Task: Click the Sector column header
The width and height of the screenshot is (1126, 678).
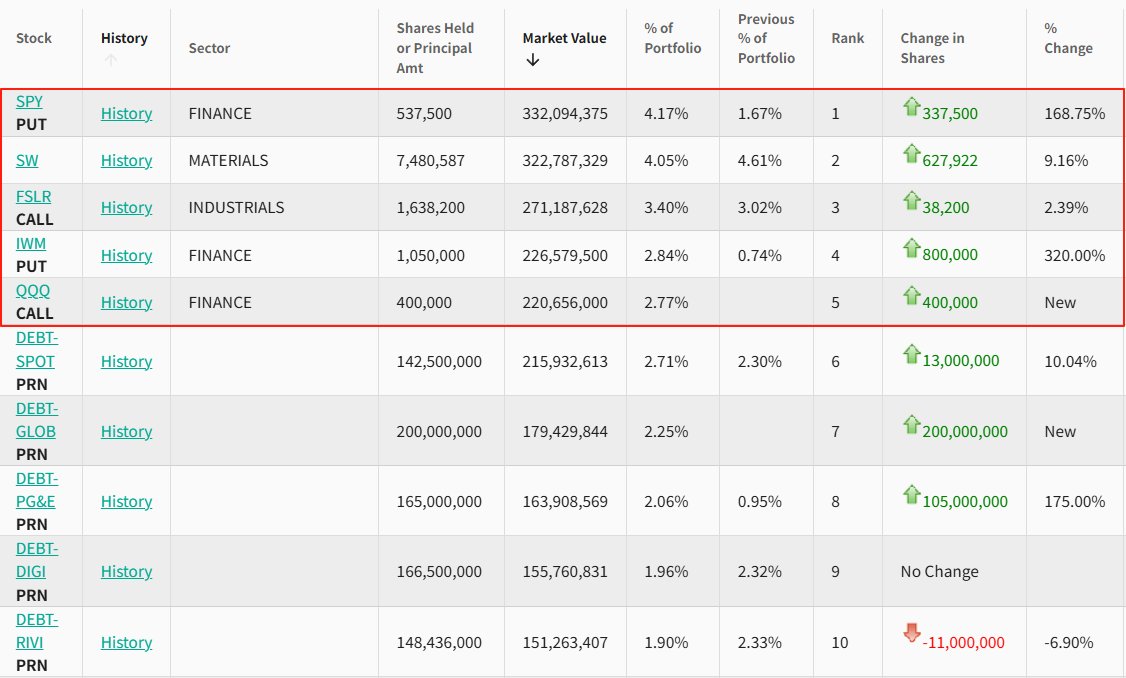Action: tap(209, 48)
